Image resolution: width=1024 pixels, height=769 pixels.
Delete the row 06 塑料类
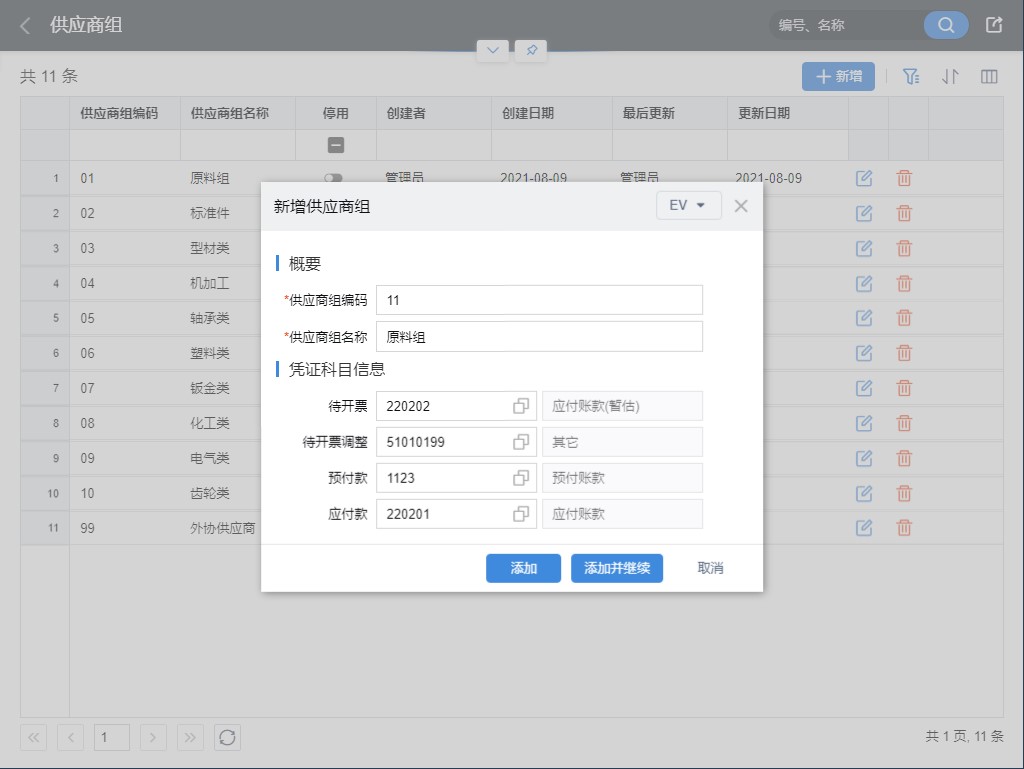pos(904,353)
